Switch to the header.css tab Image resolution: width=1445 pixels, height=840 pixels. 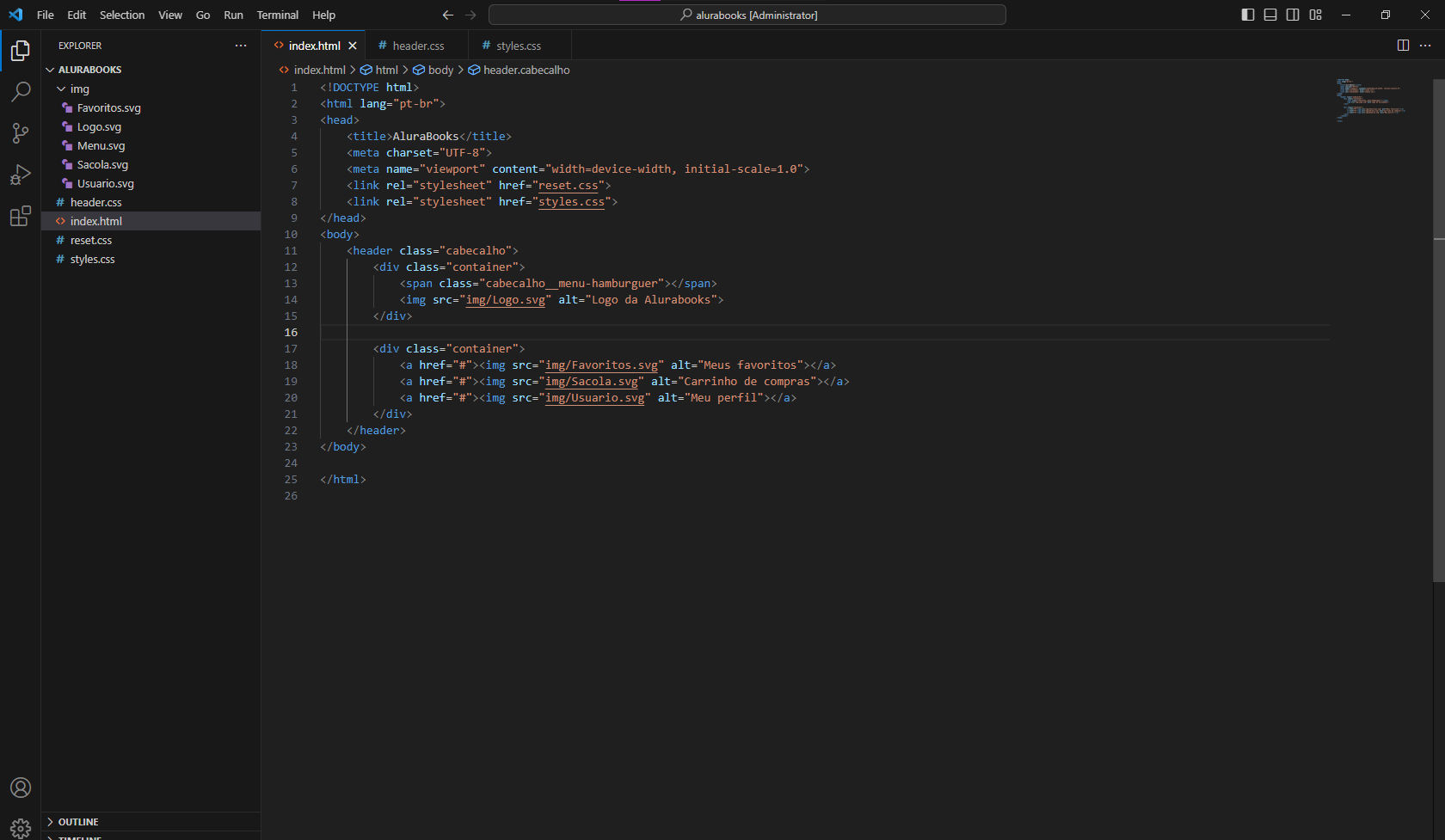(x=418, y=46)
